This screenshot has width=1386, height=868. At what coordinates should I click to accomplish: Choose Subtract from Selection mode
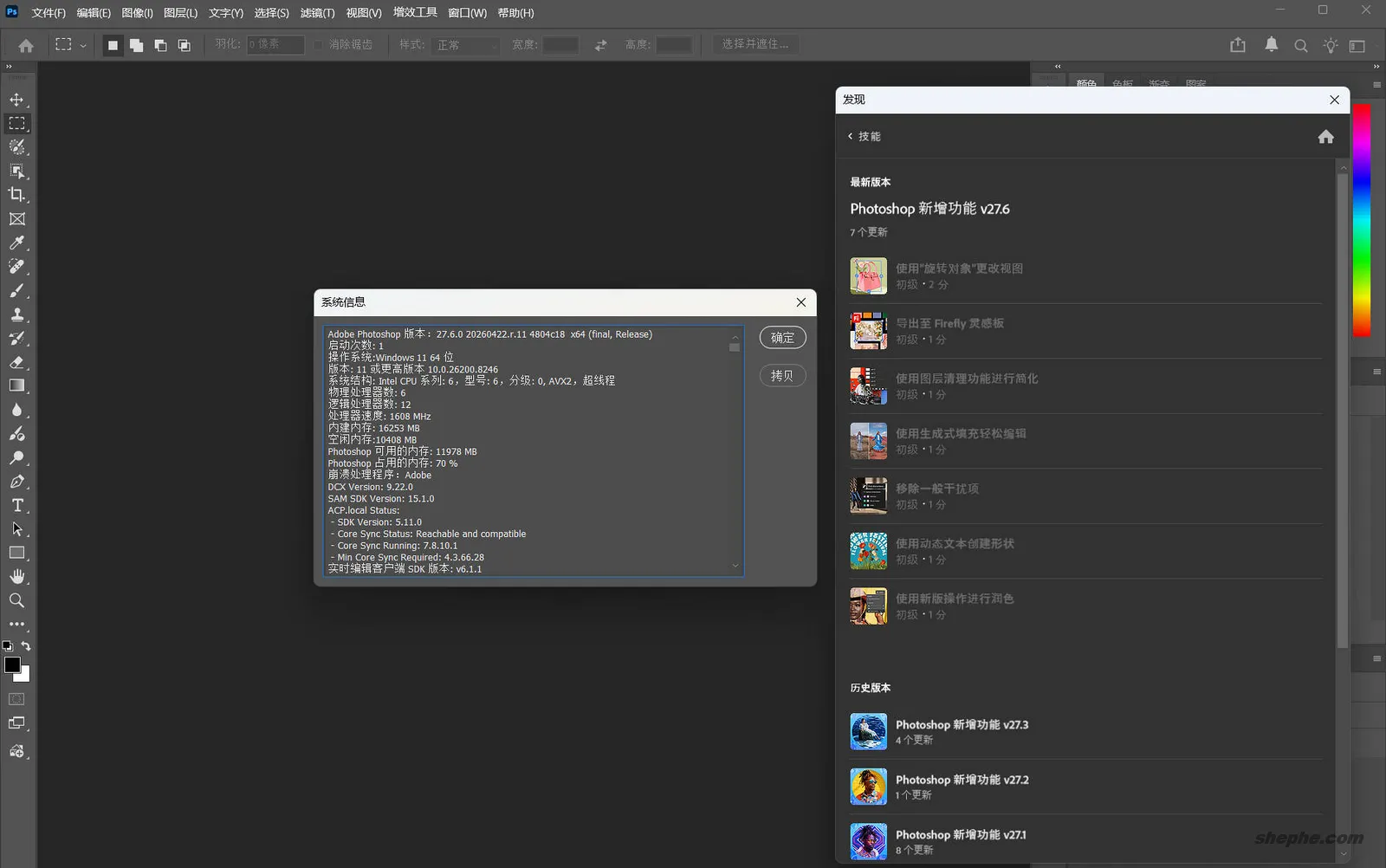160,45
